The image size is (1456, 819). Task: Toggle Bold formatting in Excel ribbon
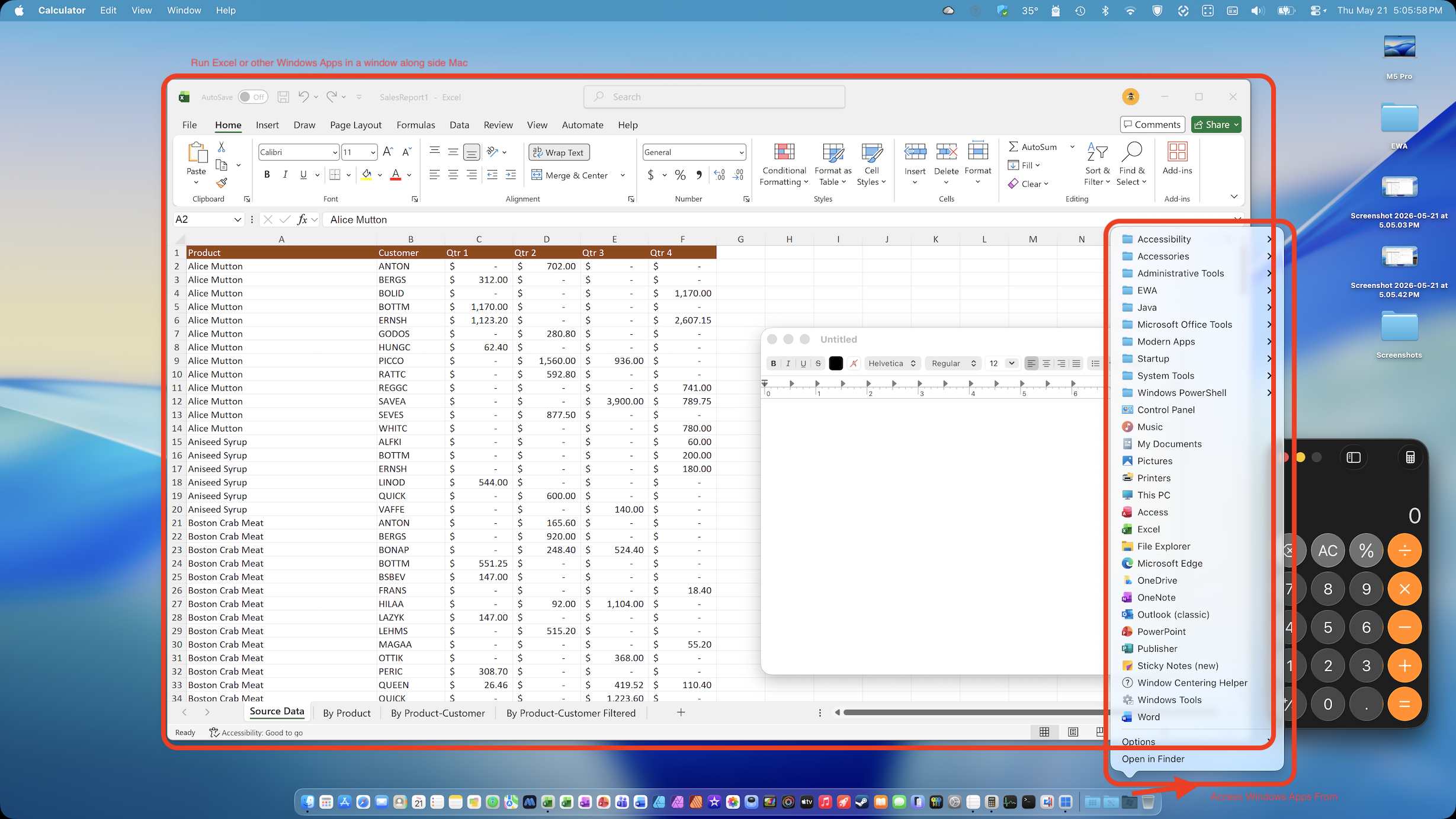[267, 175]
